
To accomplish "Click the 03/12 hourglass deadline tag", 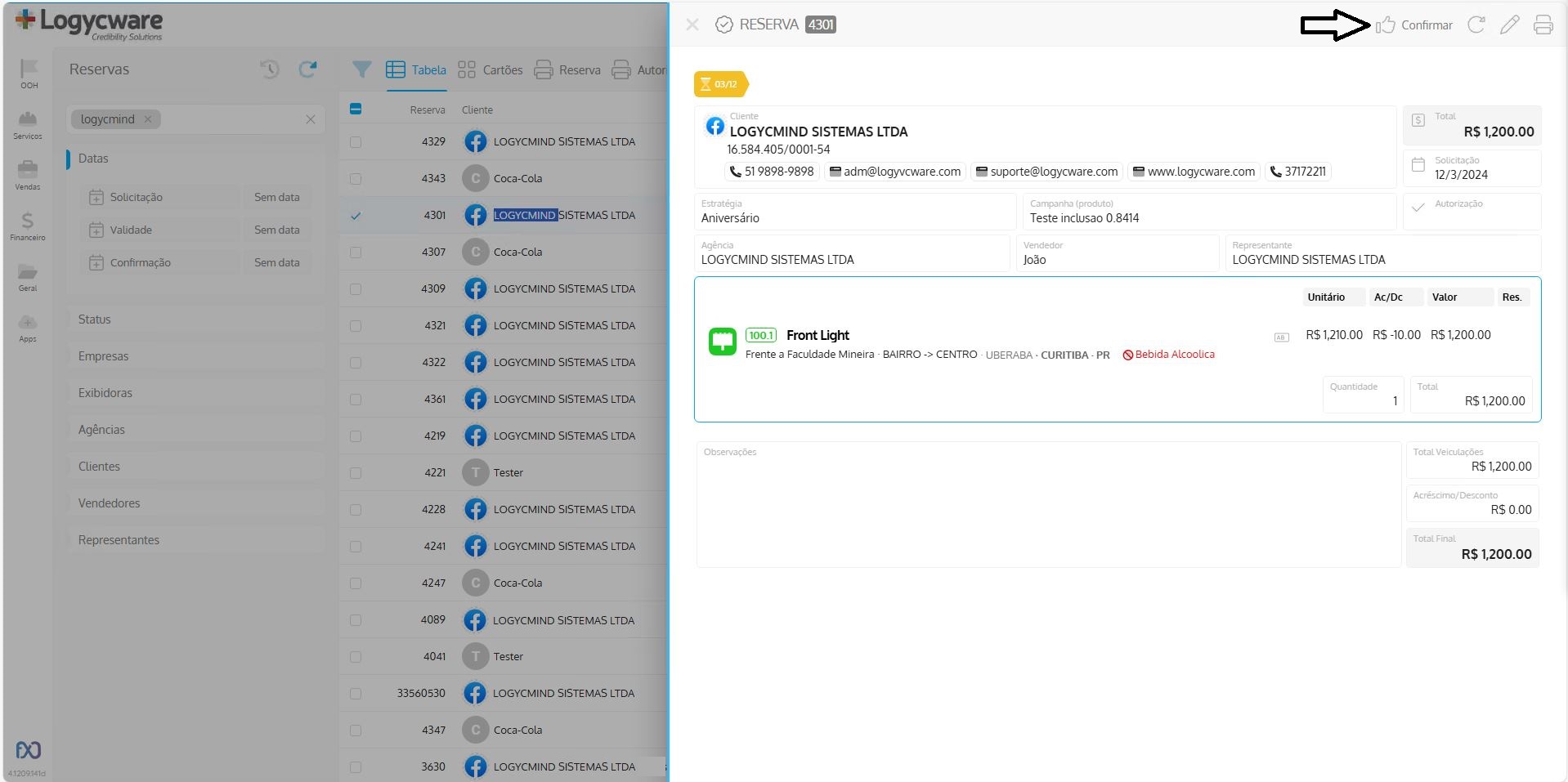I will (x=720, y=84).
